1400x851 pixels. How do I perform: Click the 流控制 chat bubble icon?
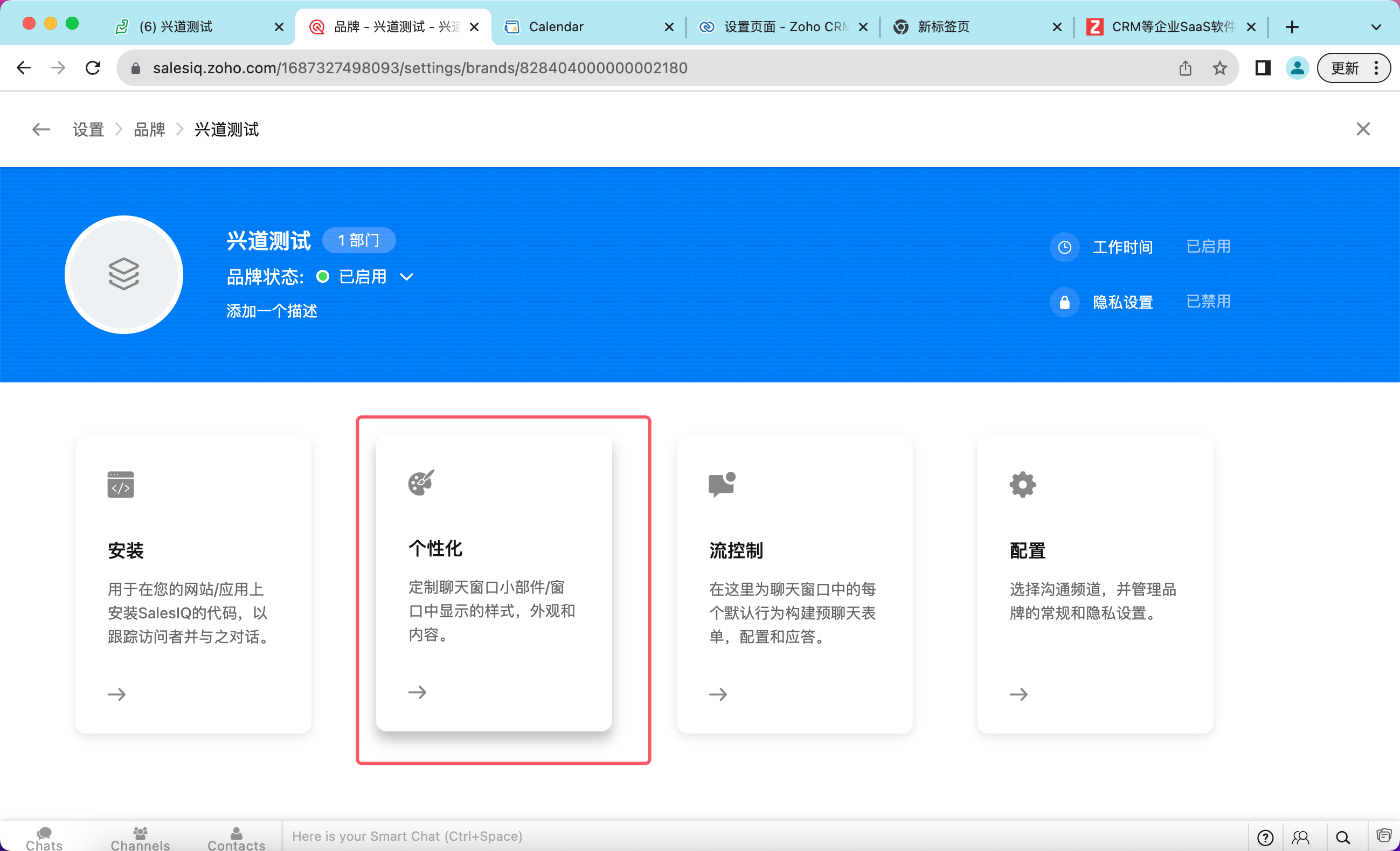click(x=722, y=484)
